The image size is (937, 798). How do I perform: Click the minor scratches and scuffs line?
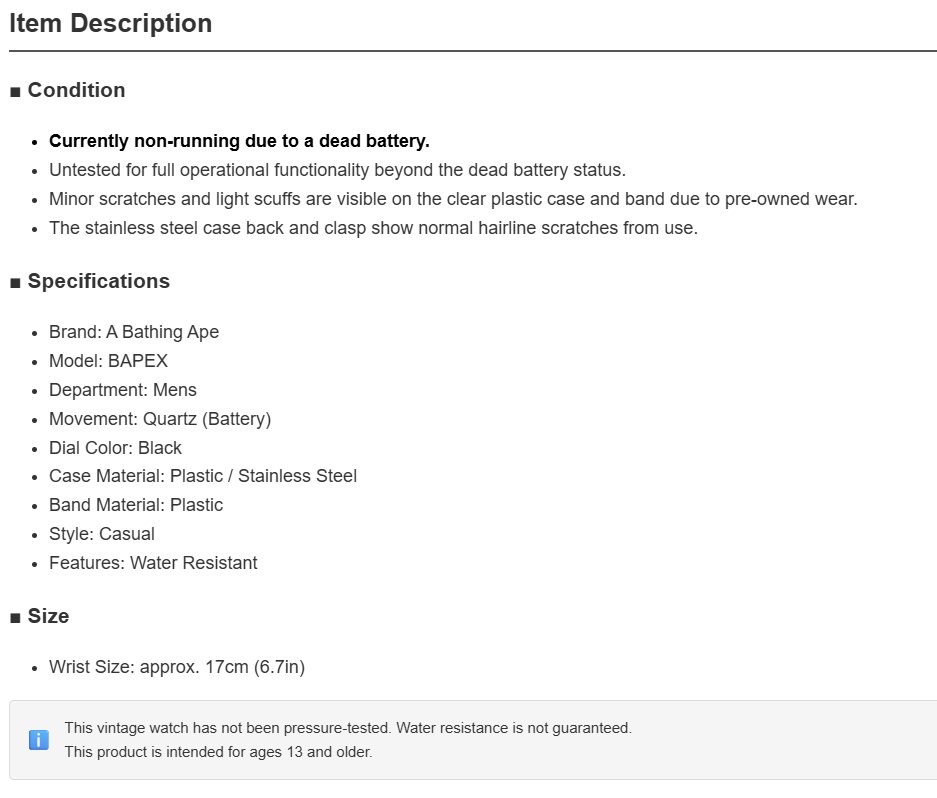(x=453, y=199)
